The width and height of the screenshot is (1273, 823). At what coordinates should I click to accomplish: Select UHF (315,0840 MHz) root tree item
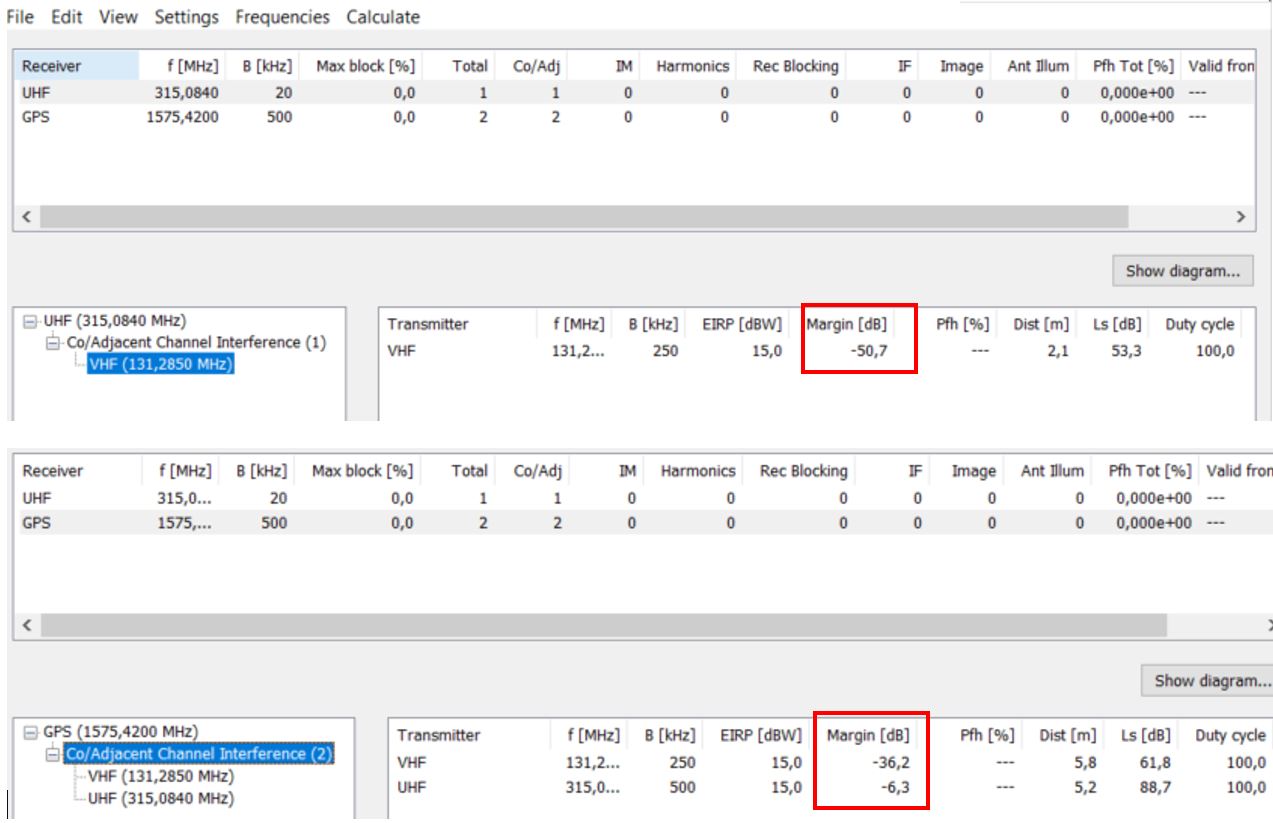pos(114,321)
